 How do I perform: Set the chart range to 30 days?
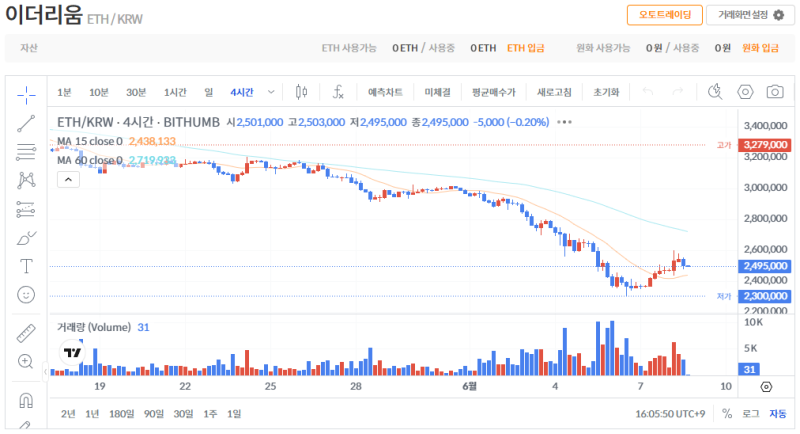183,414
